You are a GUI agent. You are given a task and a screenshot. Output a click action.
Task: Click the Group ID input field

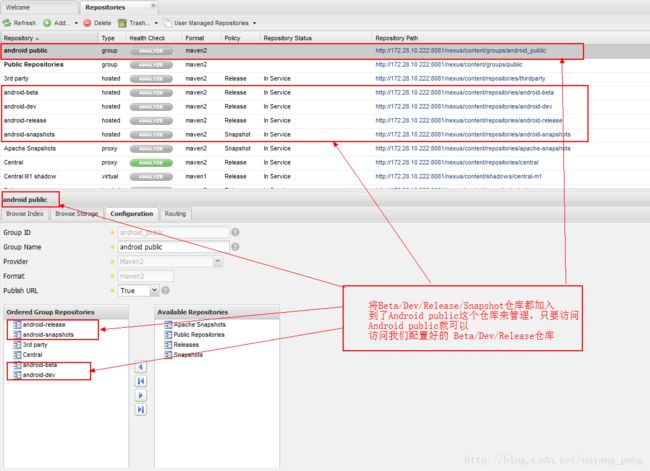[173, 233]
